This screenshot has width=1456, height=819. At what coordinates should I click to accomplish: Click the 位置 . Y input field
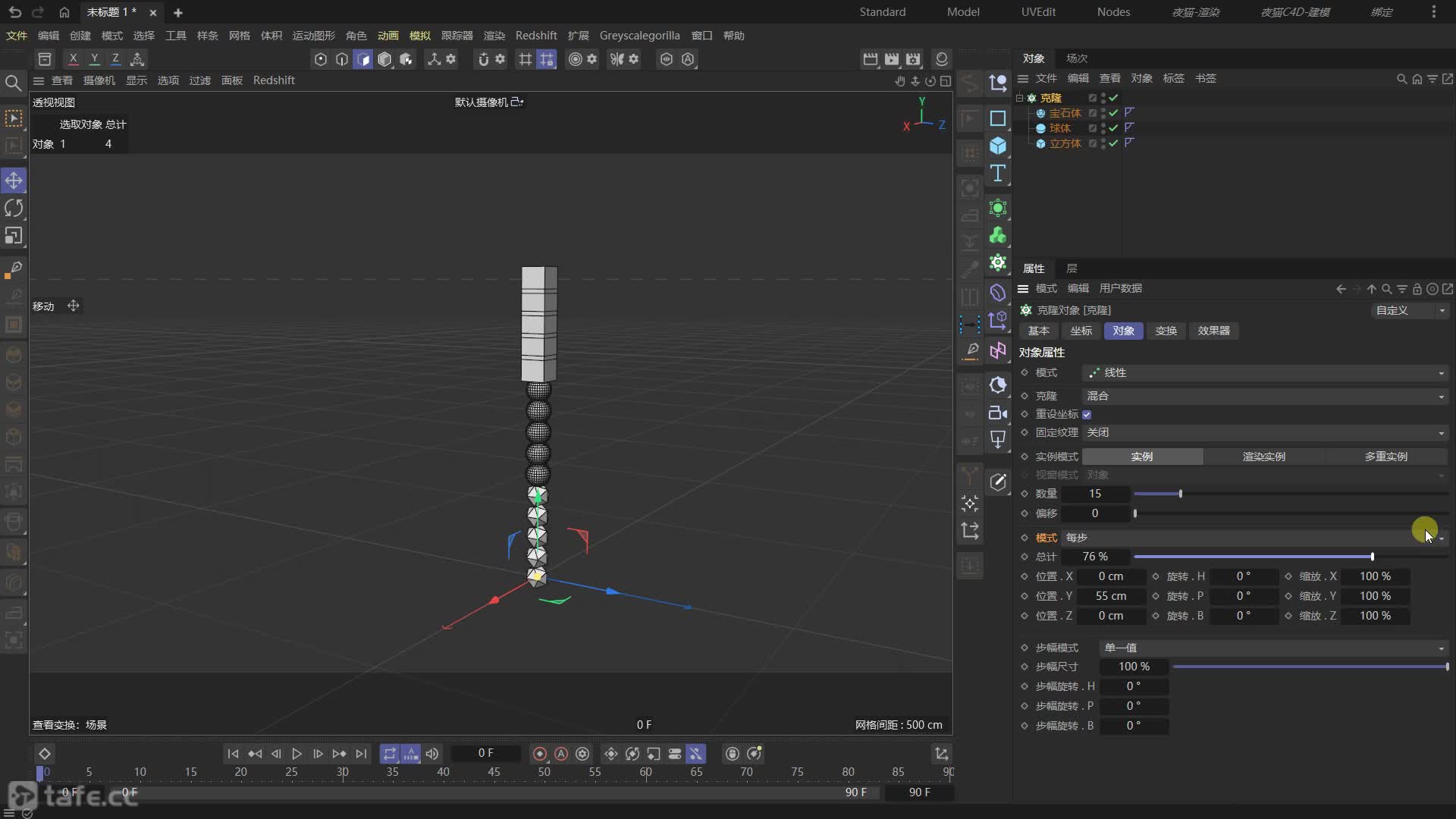coord(1111,596)
